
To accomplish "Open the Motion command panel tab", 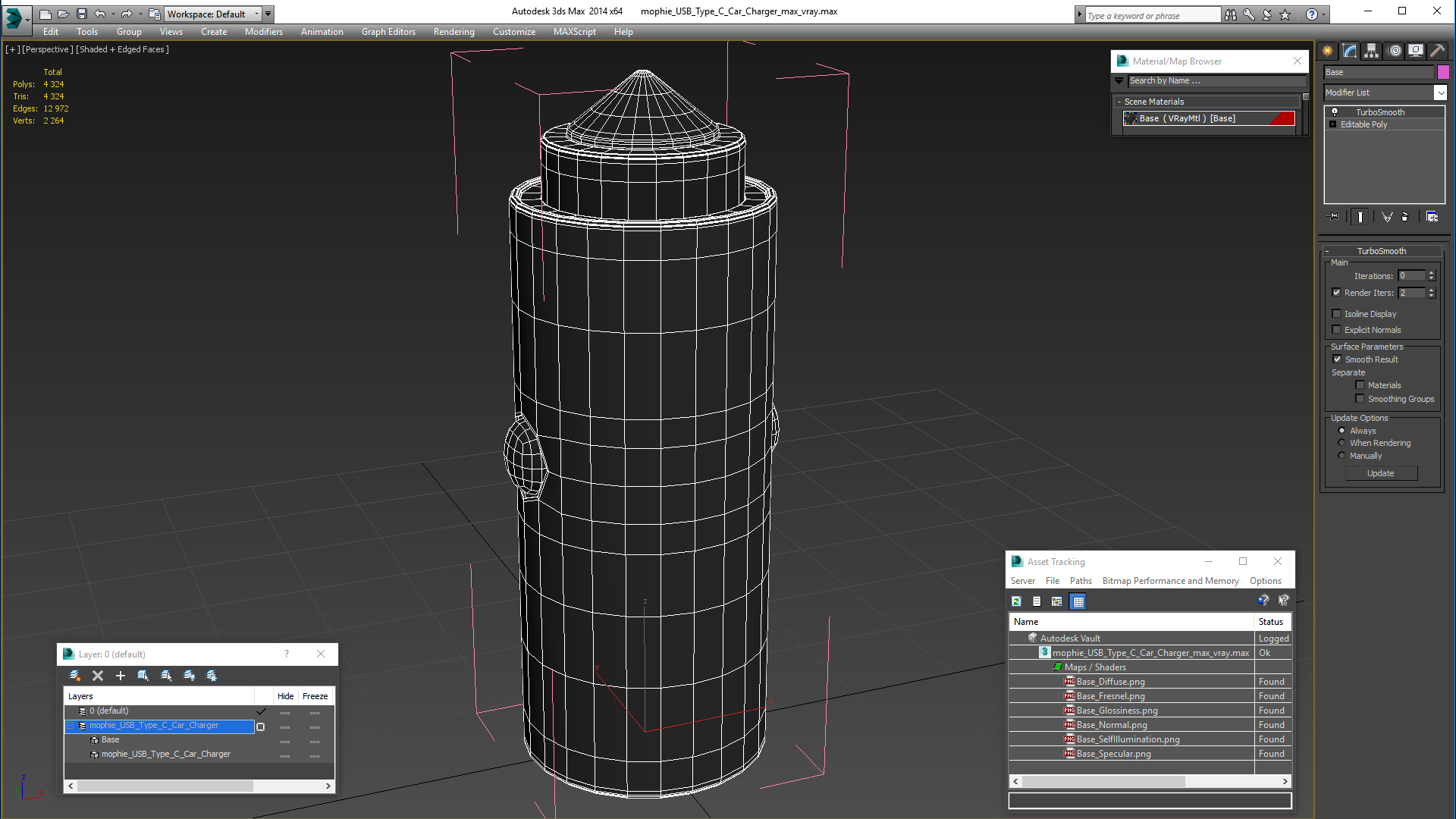I will point(1395,51).
